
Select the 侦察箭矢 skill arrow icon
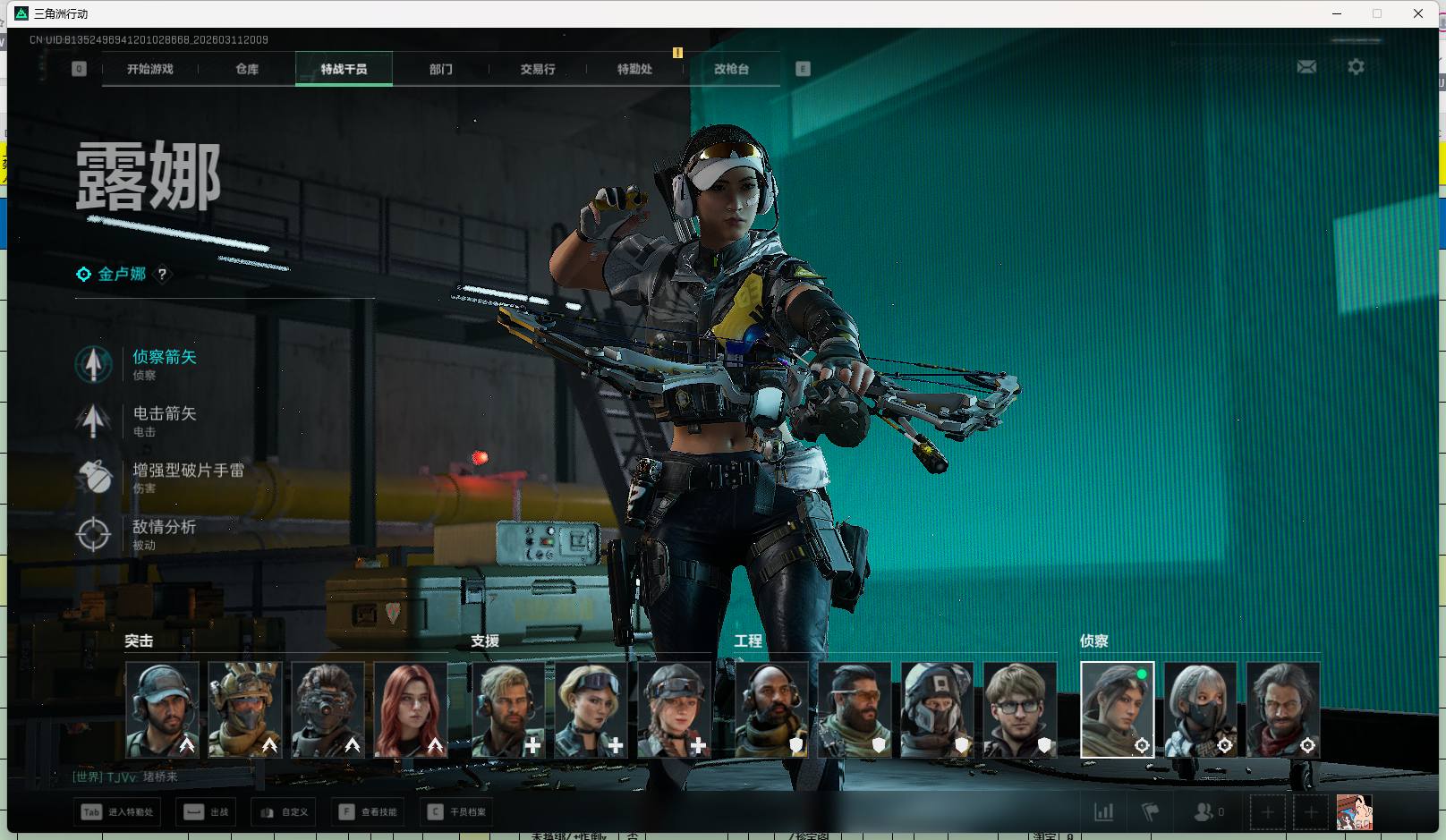(x=93, y=364)
